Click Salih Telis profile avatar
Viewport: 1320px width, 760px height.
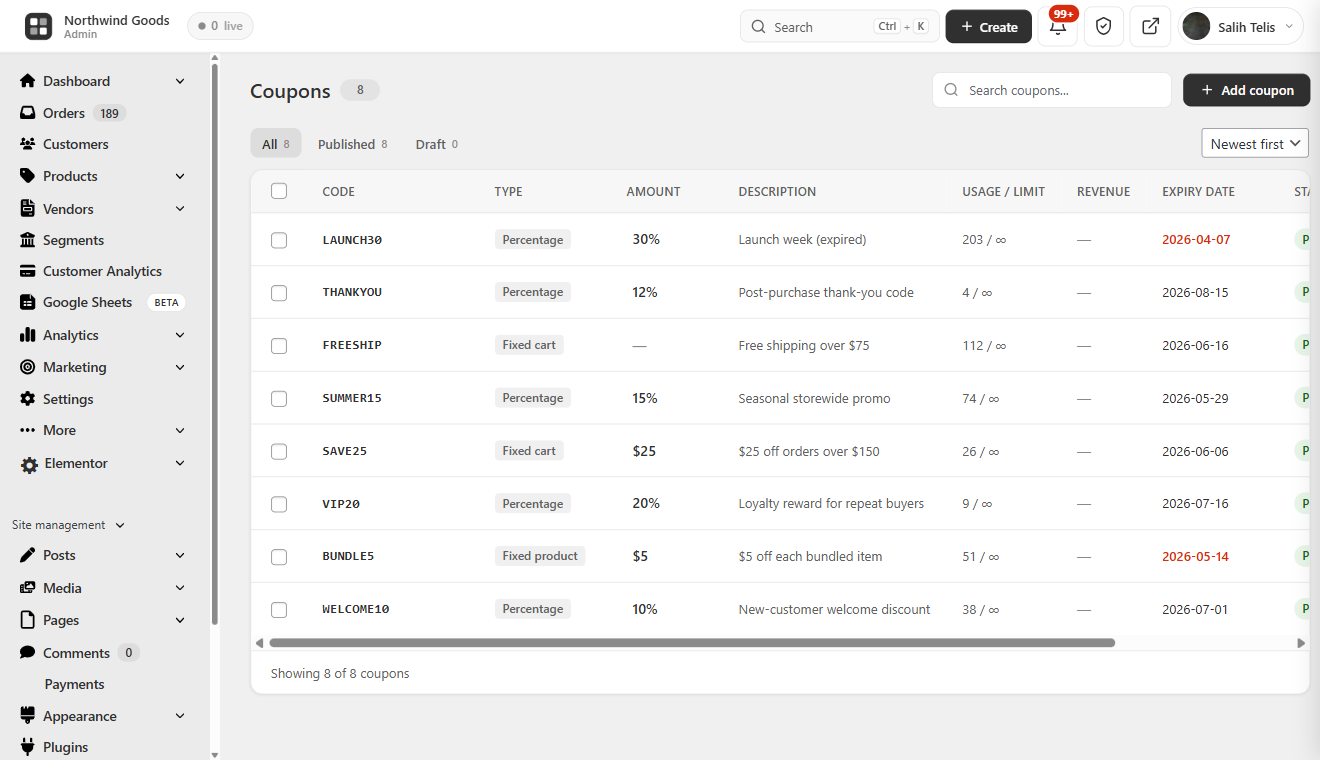(1196, 27)
